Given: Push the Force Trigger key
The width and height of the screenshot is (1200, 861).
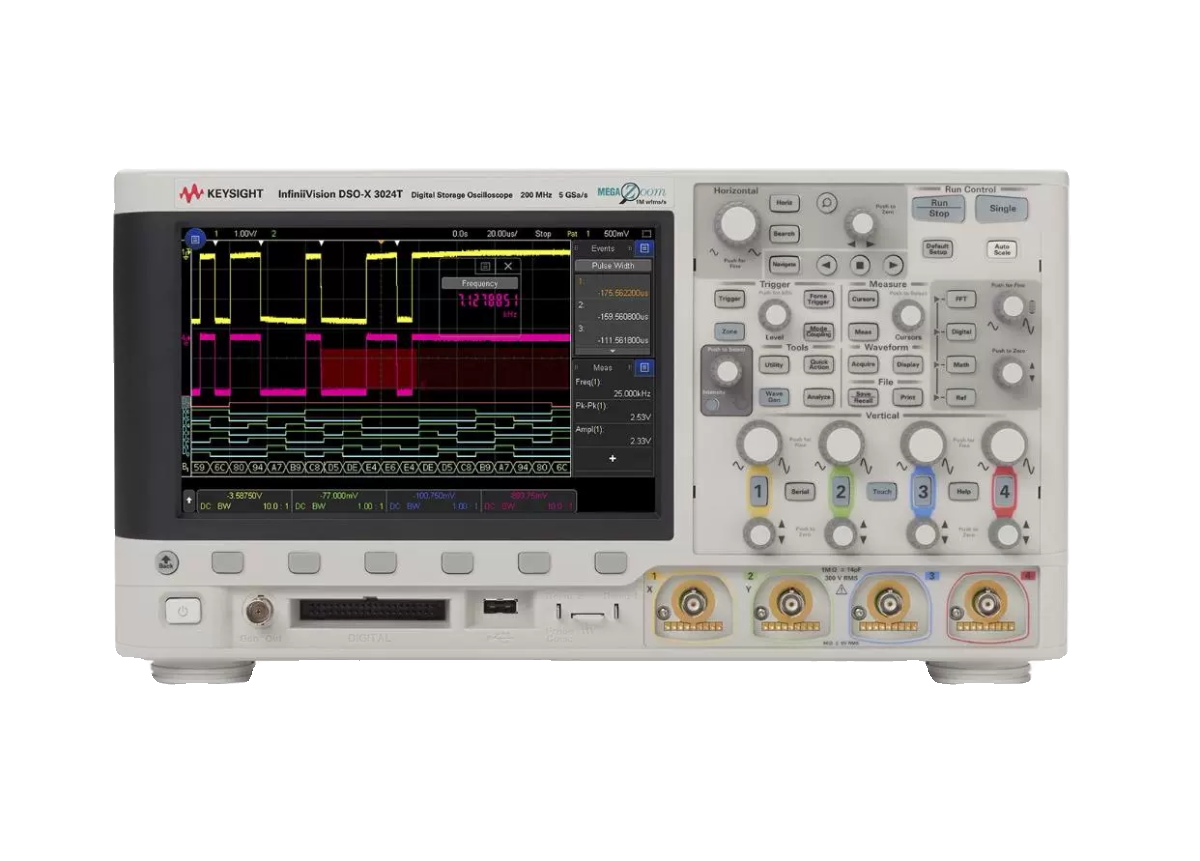Looking at the screenshot, I should 818,298.
